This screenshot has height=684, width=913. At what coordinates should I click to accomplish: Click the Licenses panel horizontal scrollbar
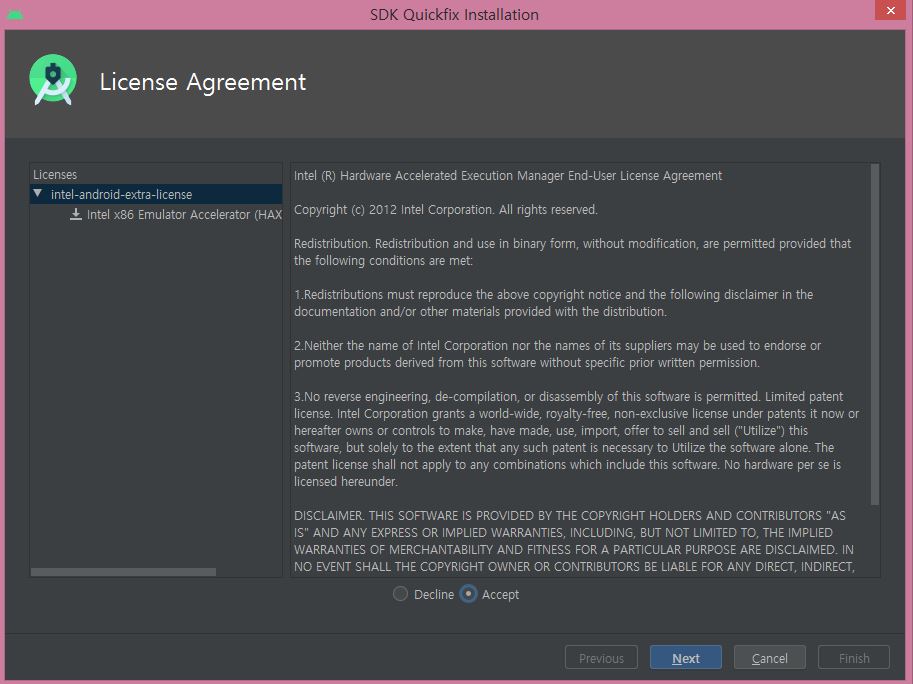(x=123, y=572)
